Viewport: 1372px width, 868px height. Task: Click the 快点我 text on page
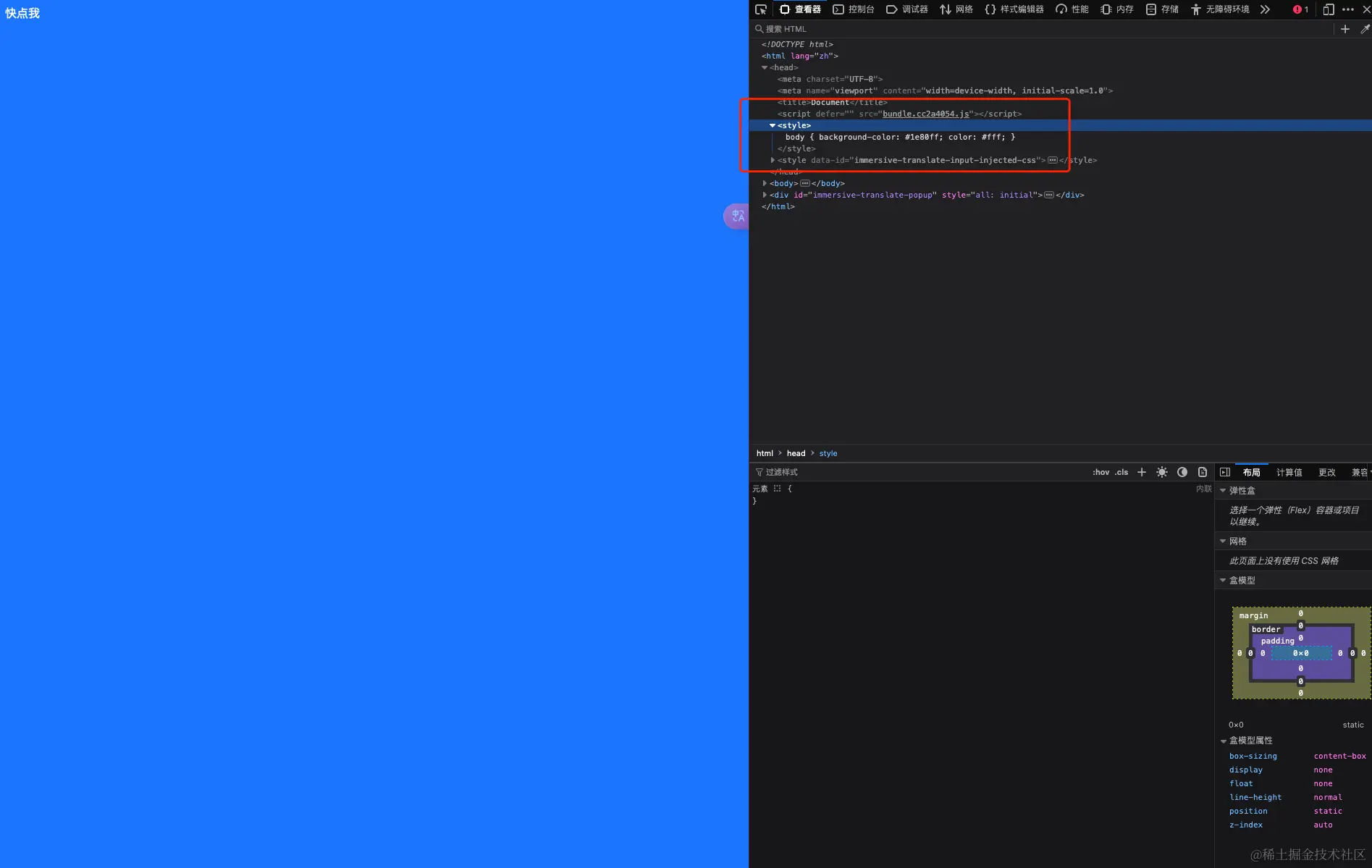coord(22,13)
